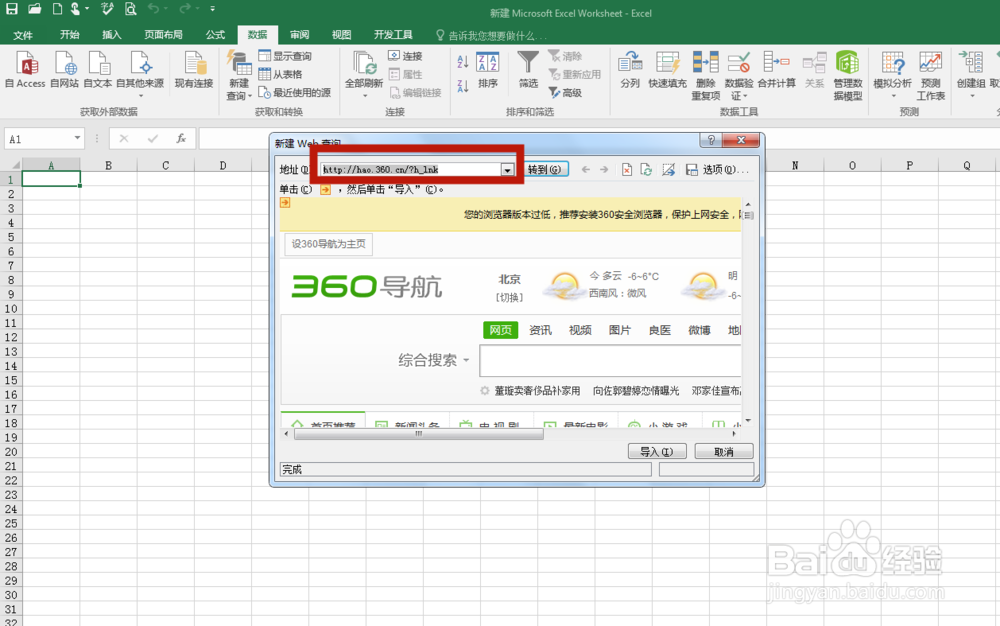
Task: Click the yellow table-select arrow in web page
Action: (x=285, y=203)
